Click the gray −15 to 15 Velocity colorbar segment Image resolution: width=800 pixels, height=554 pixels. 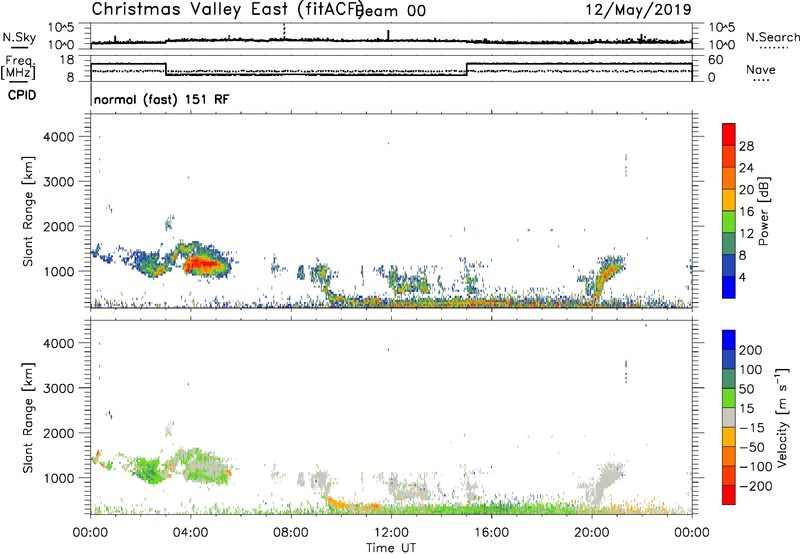(x=729, y=417)
